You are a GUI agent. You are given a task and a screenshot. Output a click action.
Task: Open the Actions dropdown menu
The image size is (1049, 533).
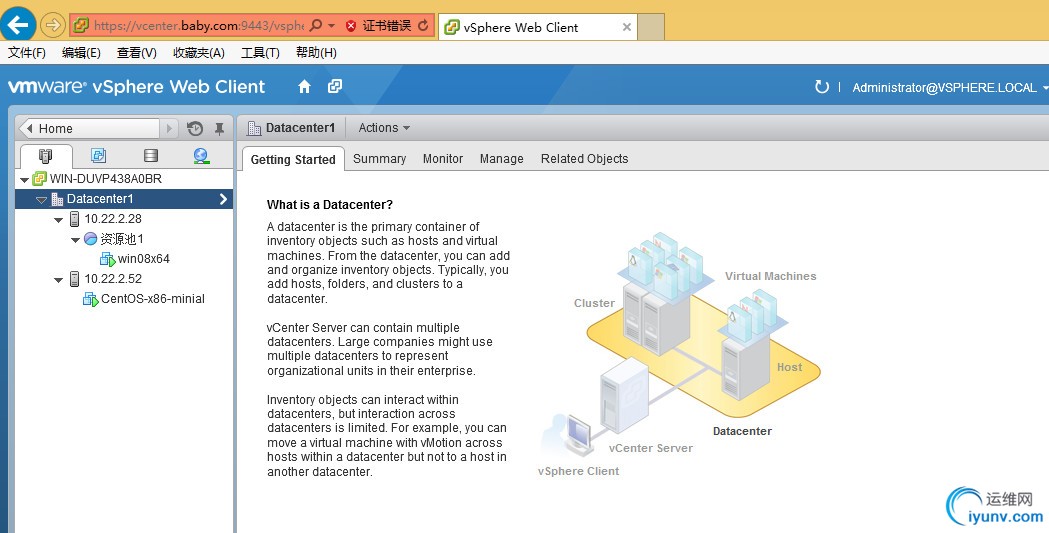(384, 128)
